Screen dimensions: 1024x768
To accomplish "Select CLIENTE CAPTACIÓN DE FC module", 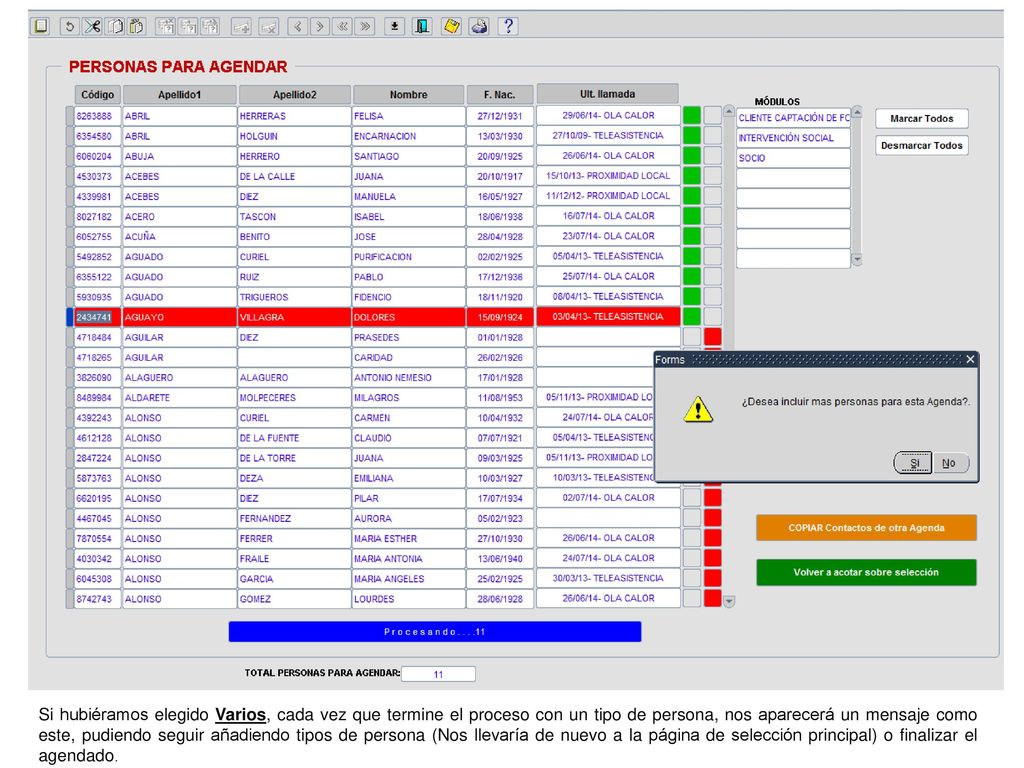I will point(793,118).
